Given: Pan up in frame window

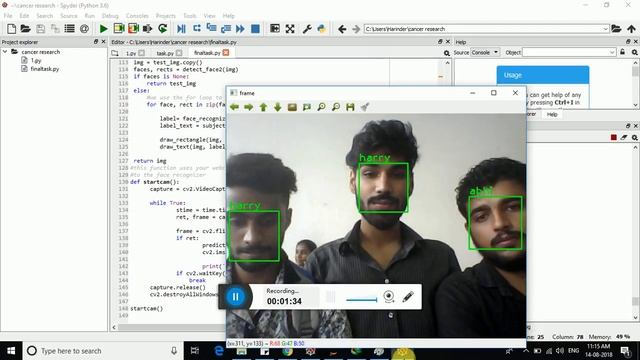Looking at the screenshot, I should (x=263, y=107).
